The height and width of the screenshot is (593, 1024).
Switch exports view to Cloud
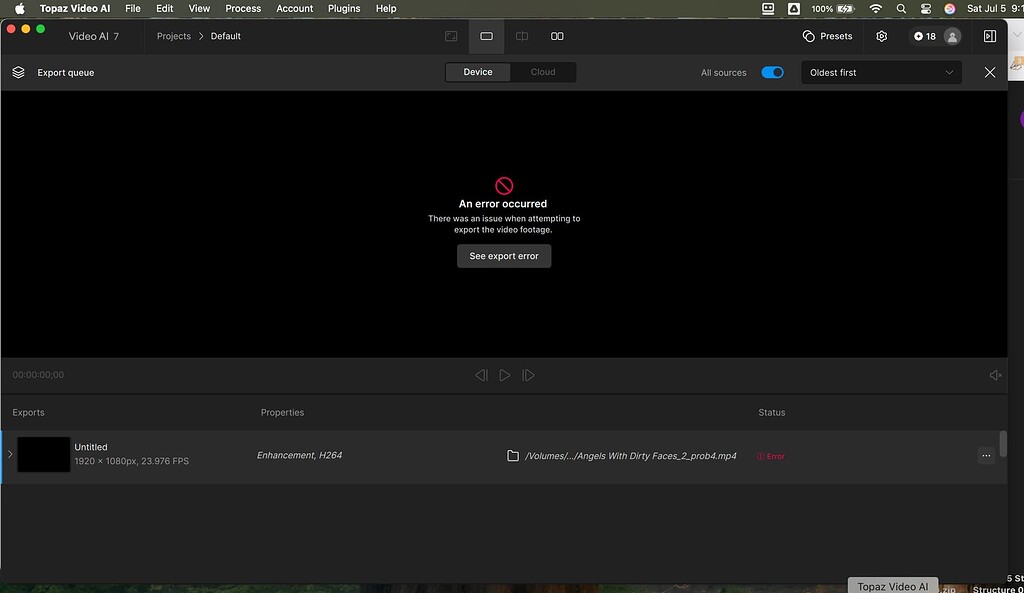(543, 72)
